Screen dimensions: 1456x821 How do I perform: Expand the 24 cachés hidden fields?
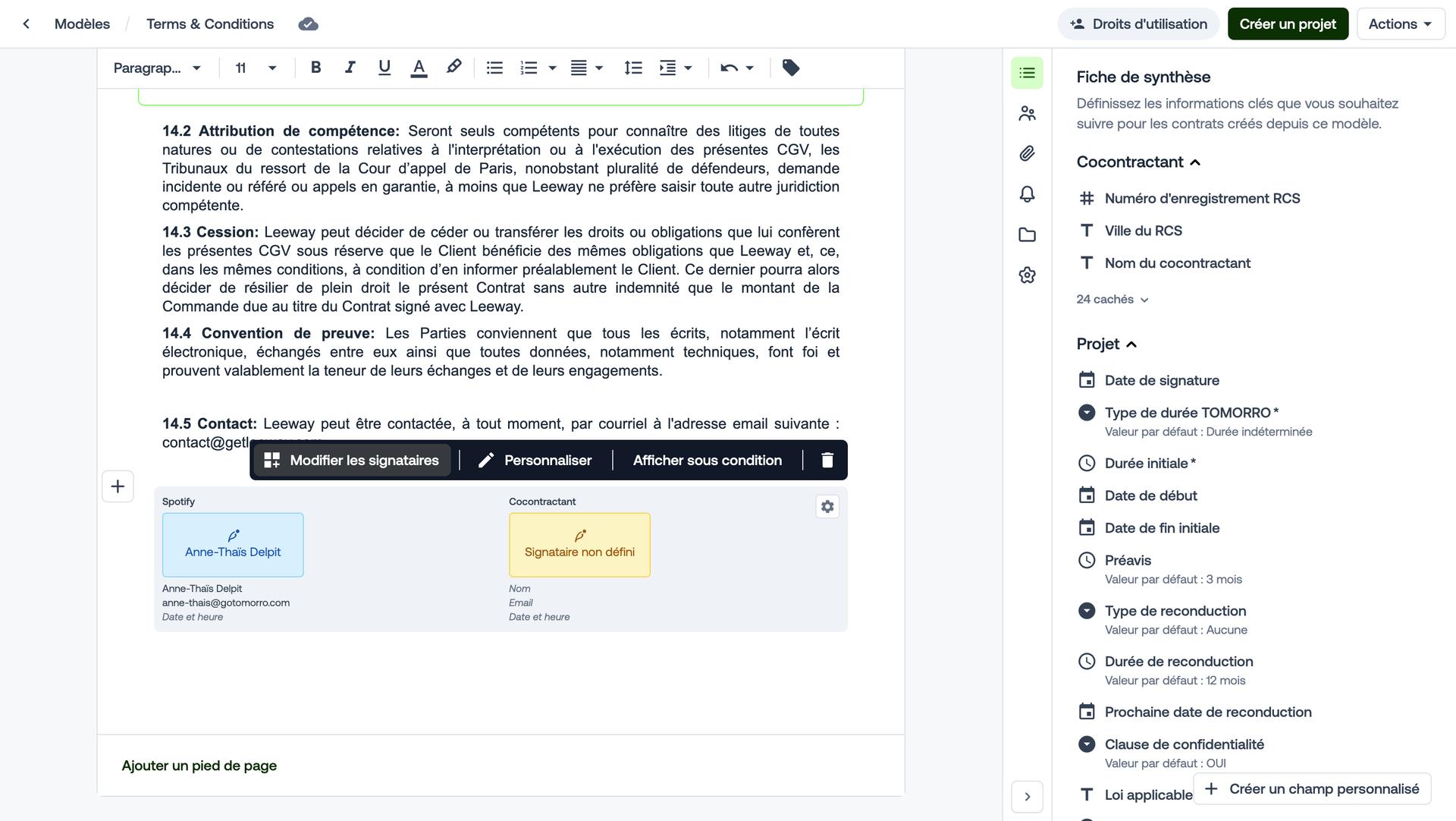point(1112,300)
